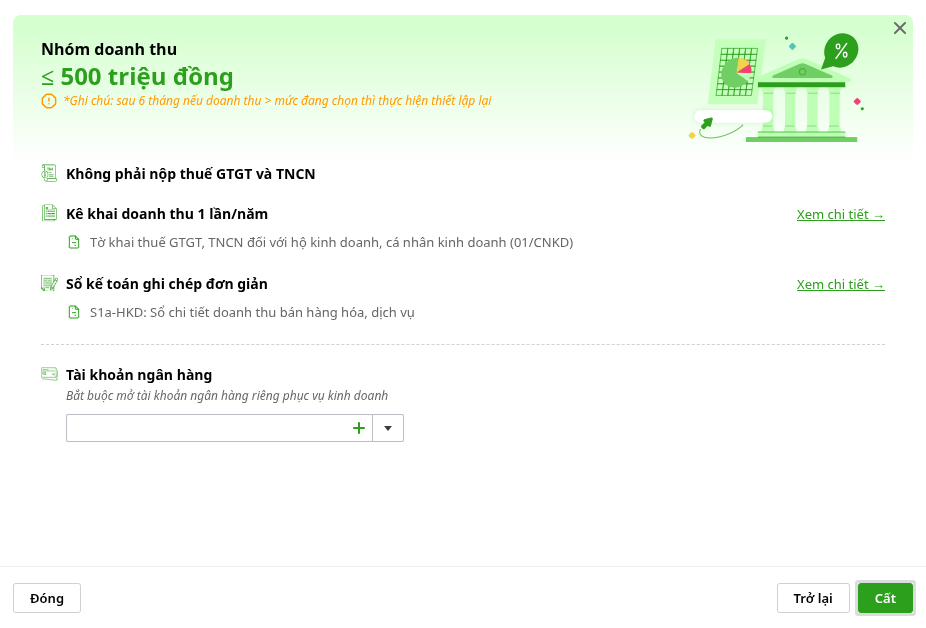Screen dimensions: 926x628
Task: View details for Sổ kế toán
Action: point(840,285)
